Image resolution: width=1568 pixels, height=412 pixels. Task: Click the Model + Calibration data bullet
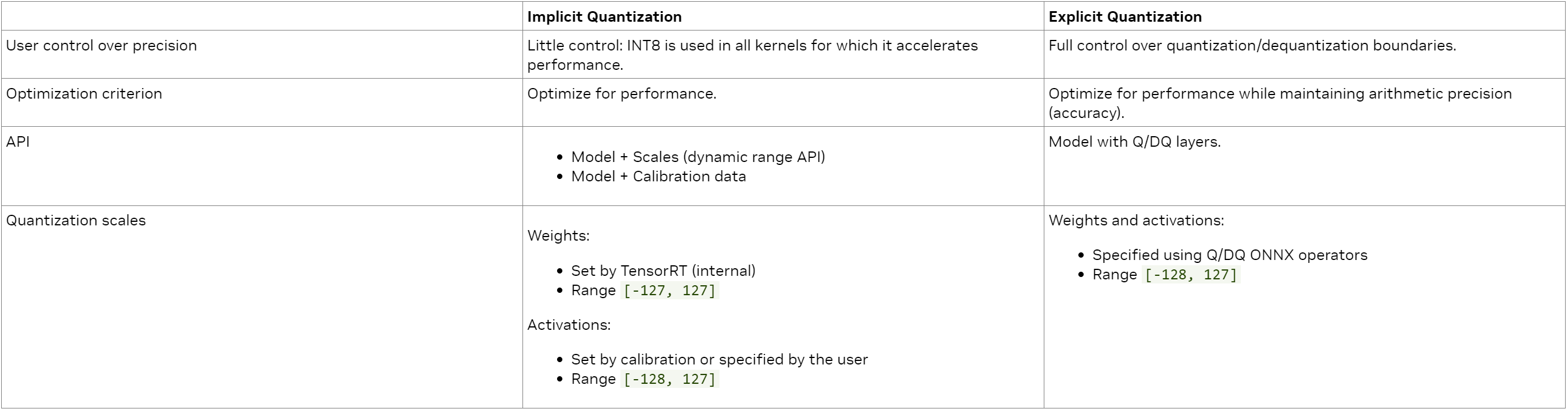[659, 177]
